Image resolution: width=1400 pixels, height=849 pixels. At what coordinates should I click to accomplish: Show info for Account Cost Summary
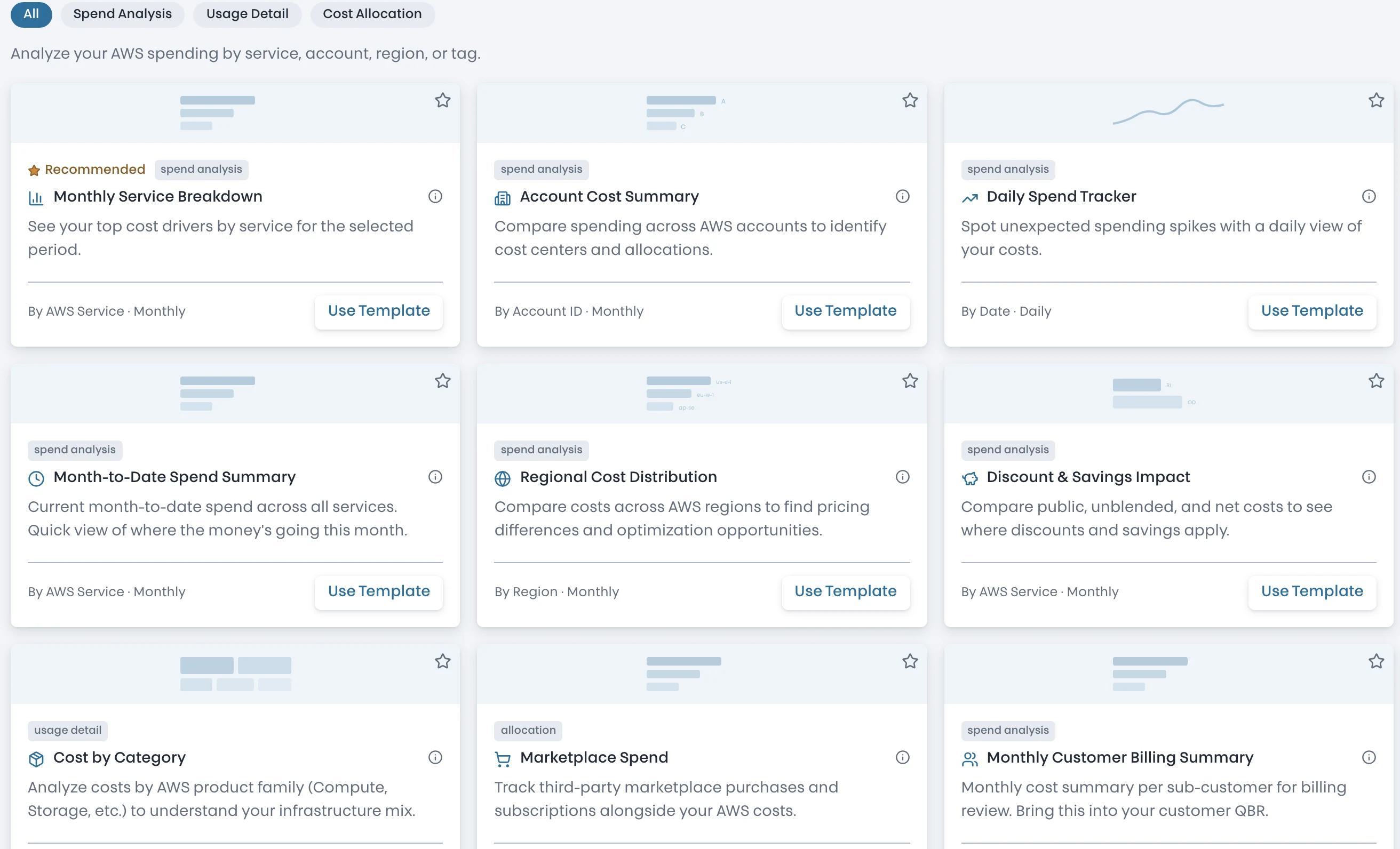pos(902,196)
